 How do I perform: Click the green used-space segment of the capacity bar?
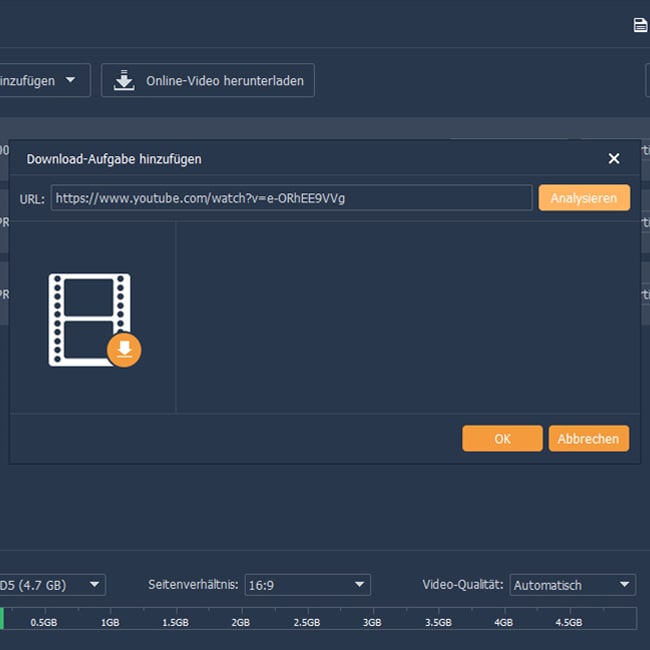point(2,620)
